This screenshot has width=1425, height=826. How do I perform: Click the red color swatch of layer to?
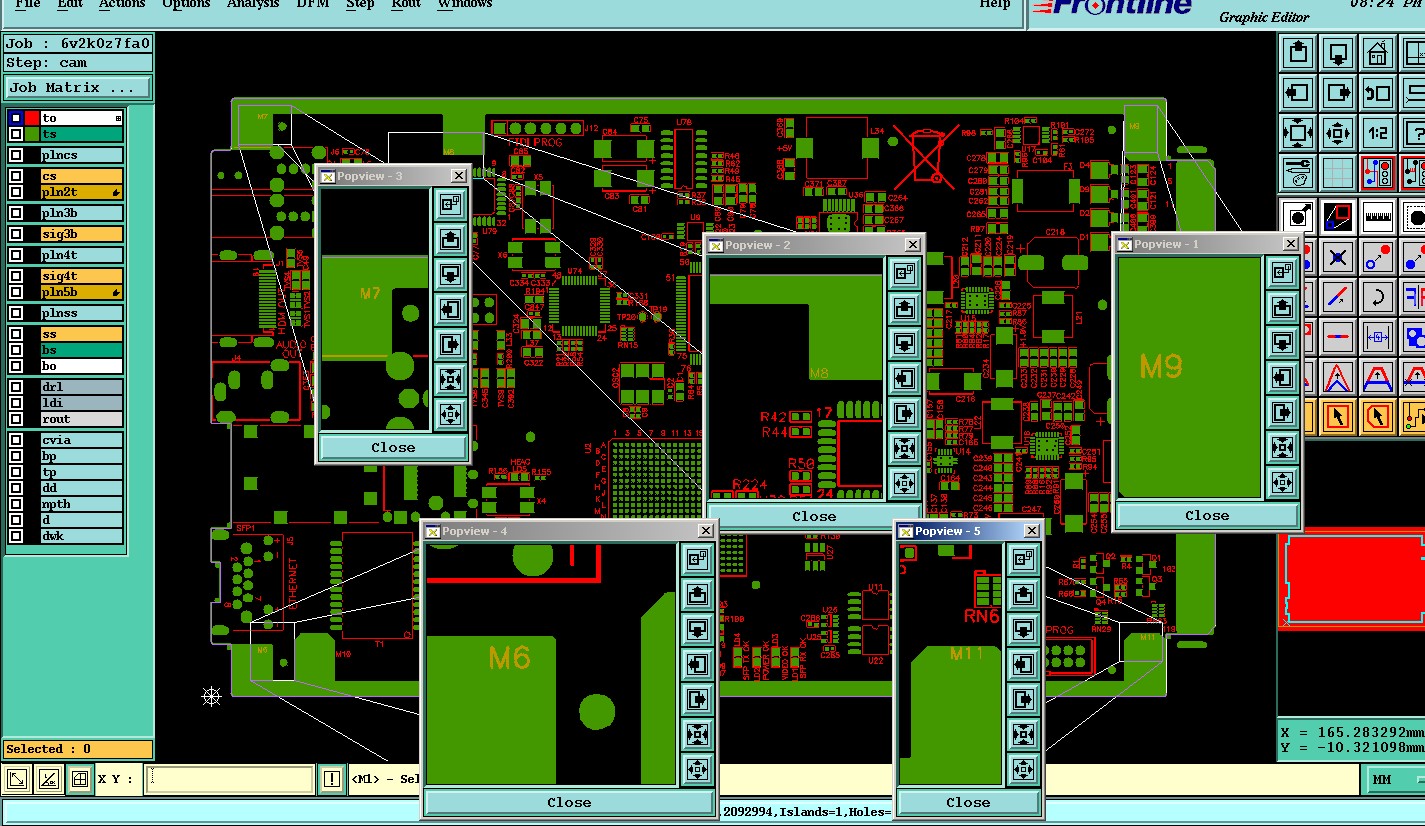pyautogui.click(x=32, y=118)
